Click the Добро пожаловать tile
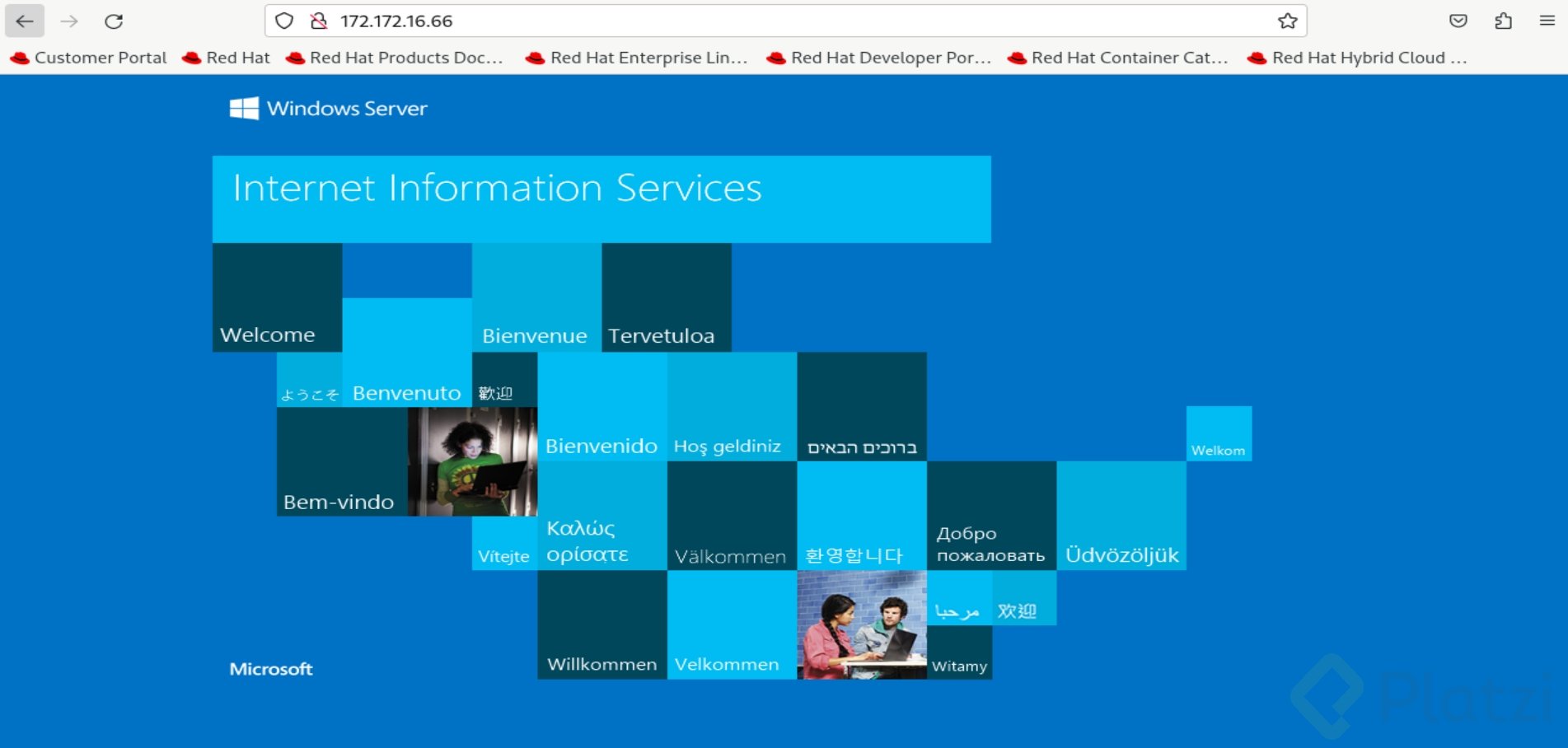 tap(991, 516)
